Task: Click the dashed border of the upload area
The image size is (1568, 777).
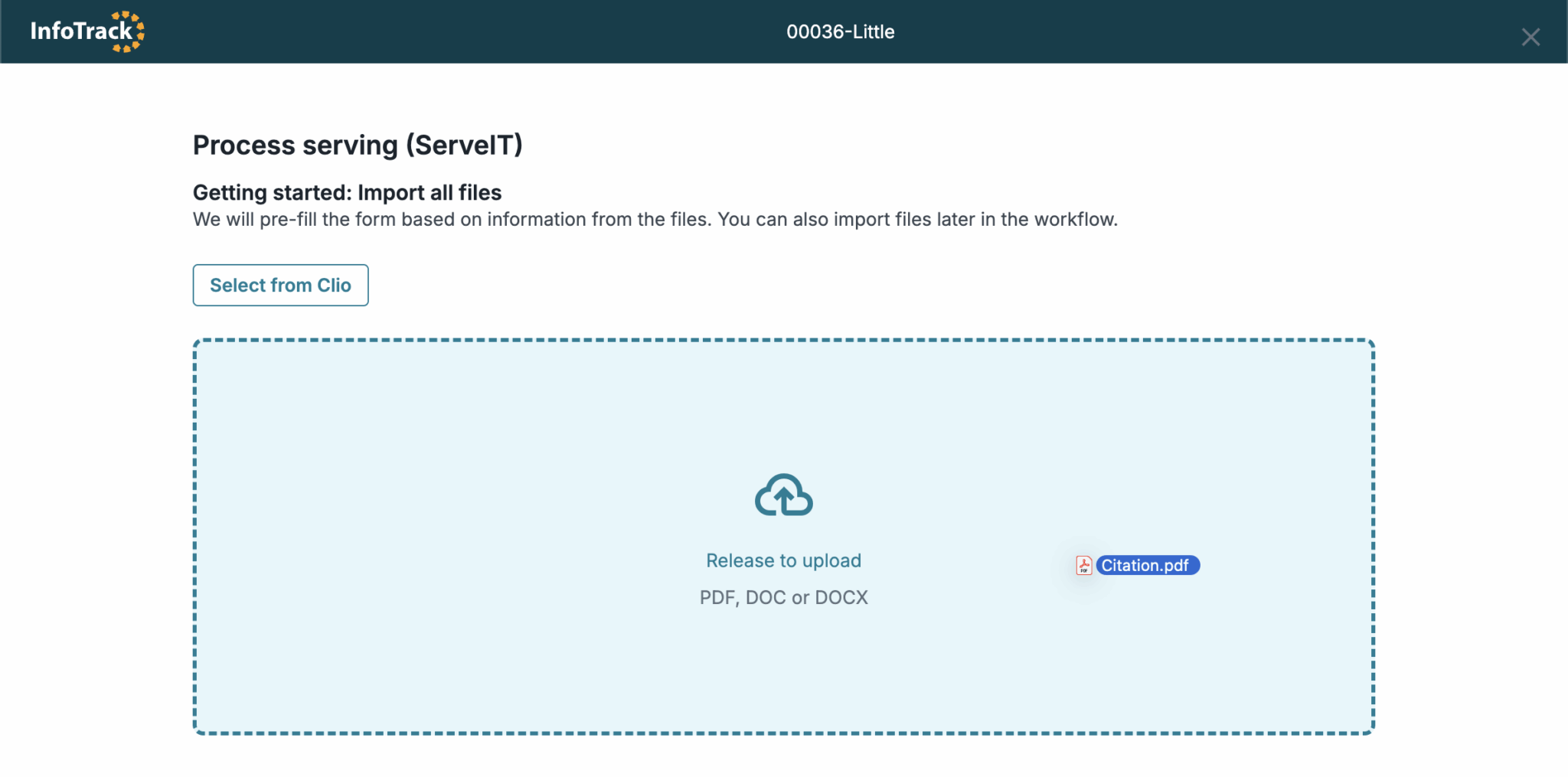Action: [x=784, y=341]
